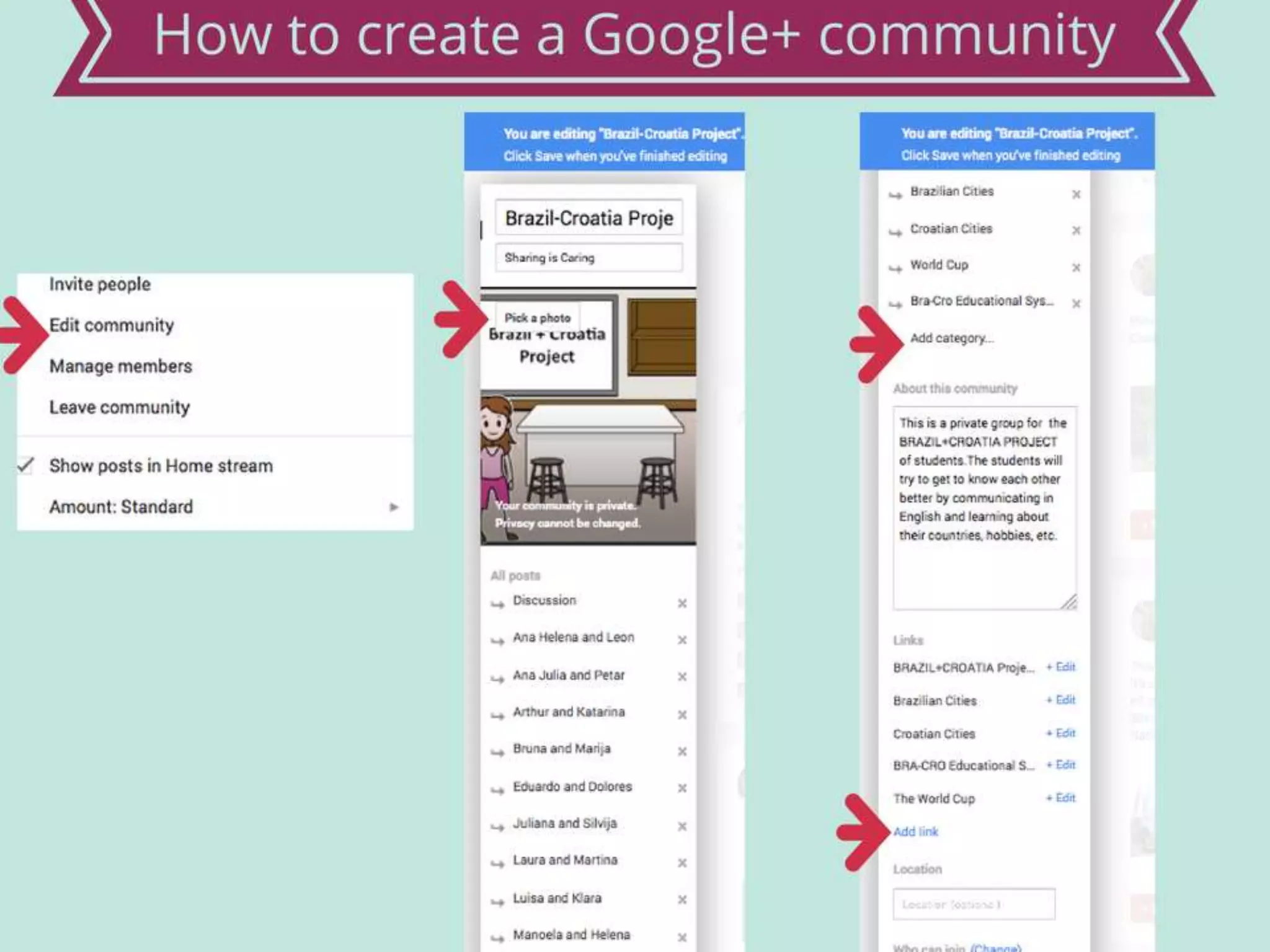Viewport: 1270px width, 952px height.
Task: Remove the Croatian Cities category with X
Action: point(1076,231)
